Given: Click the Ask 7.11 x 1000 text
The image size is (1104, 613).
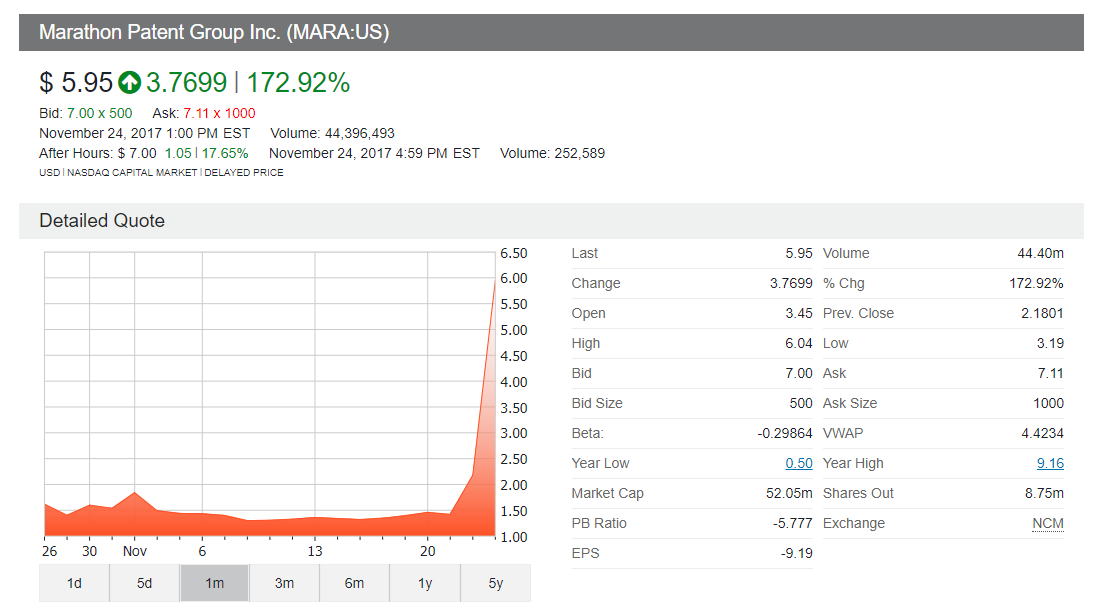Looking at the screenshot, I should pyautogui.click(x=204, y=113).
